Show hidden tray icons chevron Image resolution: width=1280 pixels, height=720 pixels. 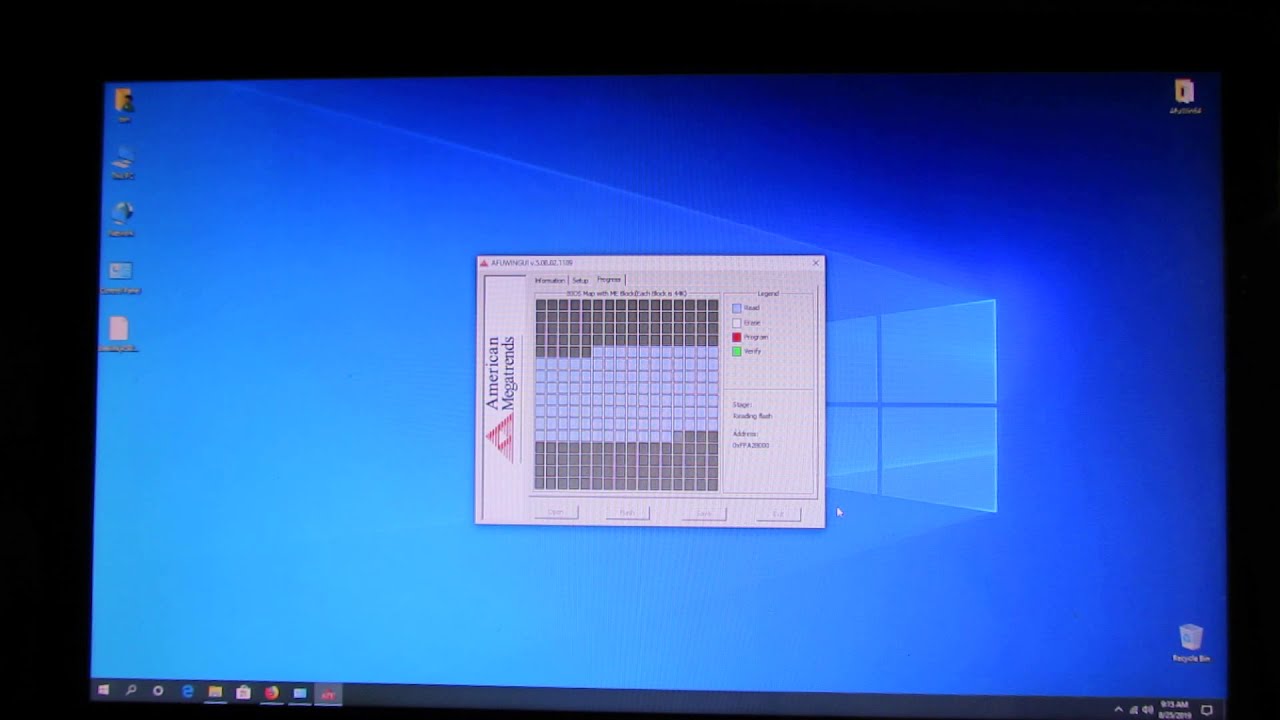pyautogui.click(x=1118, y=709)
